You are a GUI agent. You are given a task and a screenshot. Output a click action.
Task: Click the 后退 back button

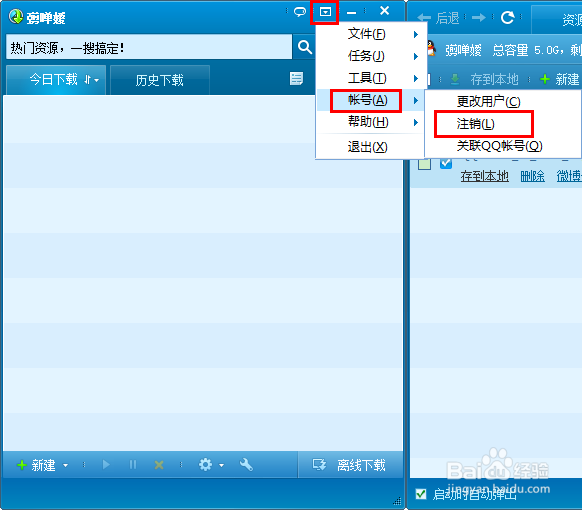pyautogui.click(x=438, y=17)
